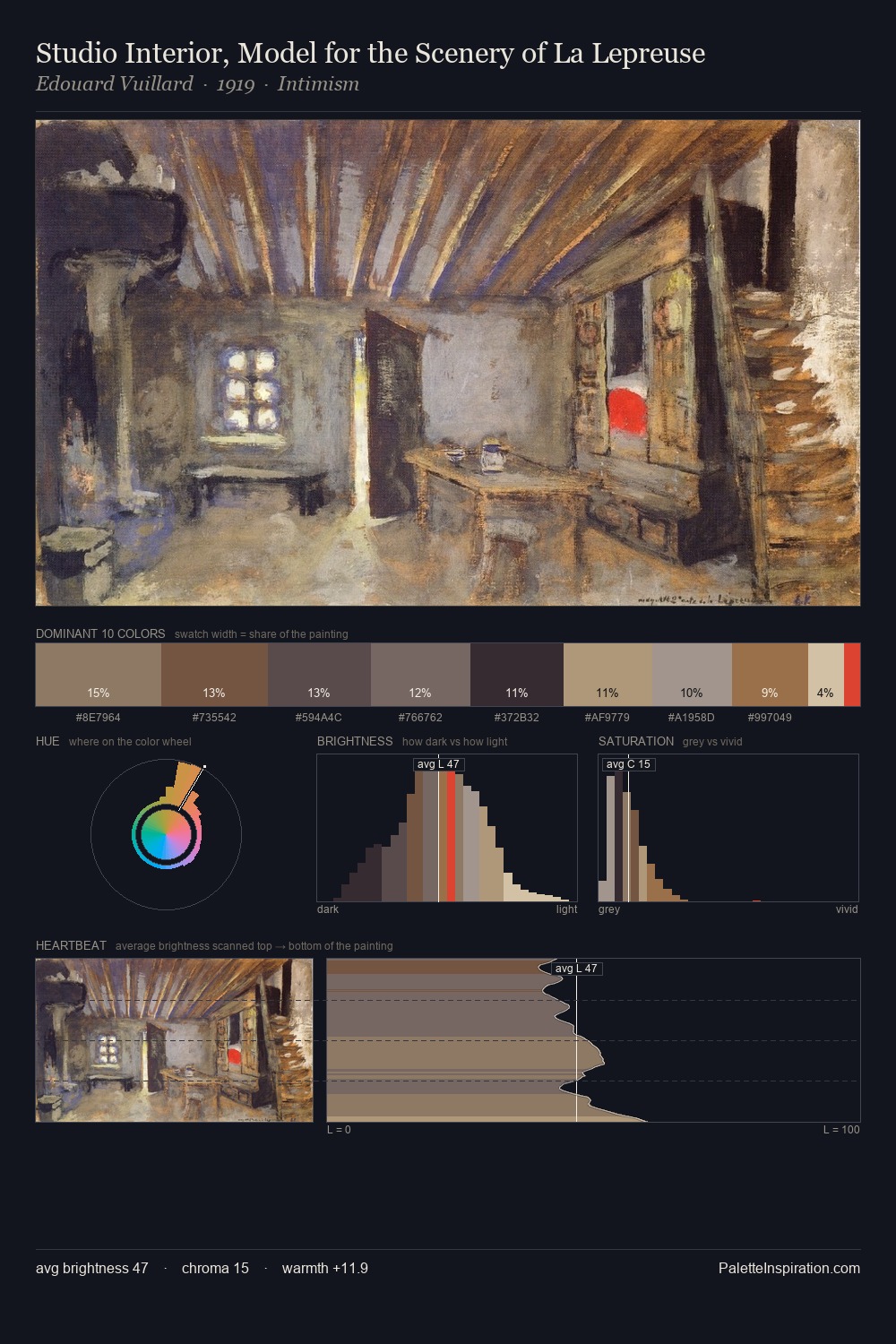Click the 'HUE' section heading
Screen dimensions: 896x1344
[47, 741]
